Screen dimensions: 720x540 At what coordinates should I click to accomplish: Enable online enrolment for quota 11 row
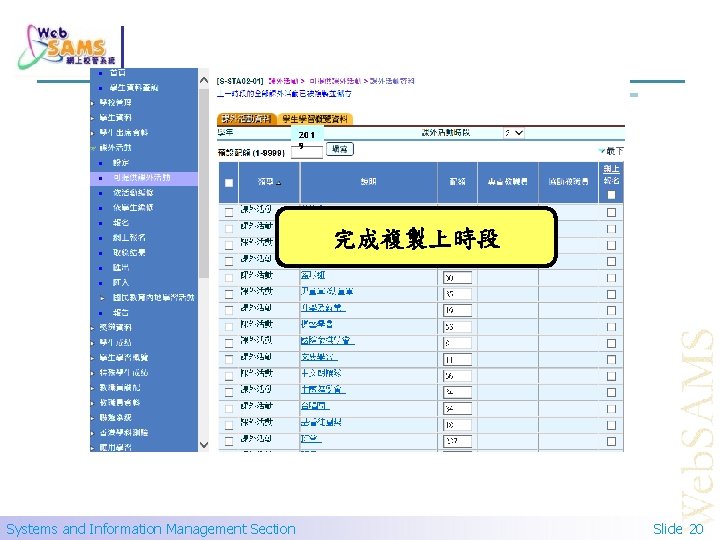611,360
